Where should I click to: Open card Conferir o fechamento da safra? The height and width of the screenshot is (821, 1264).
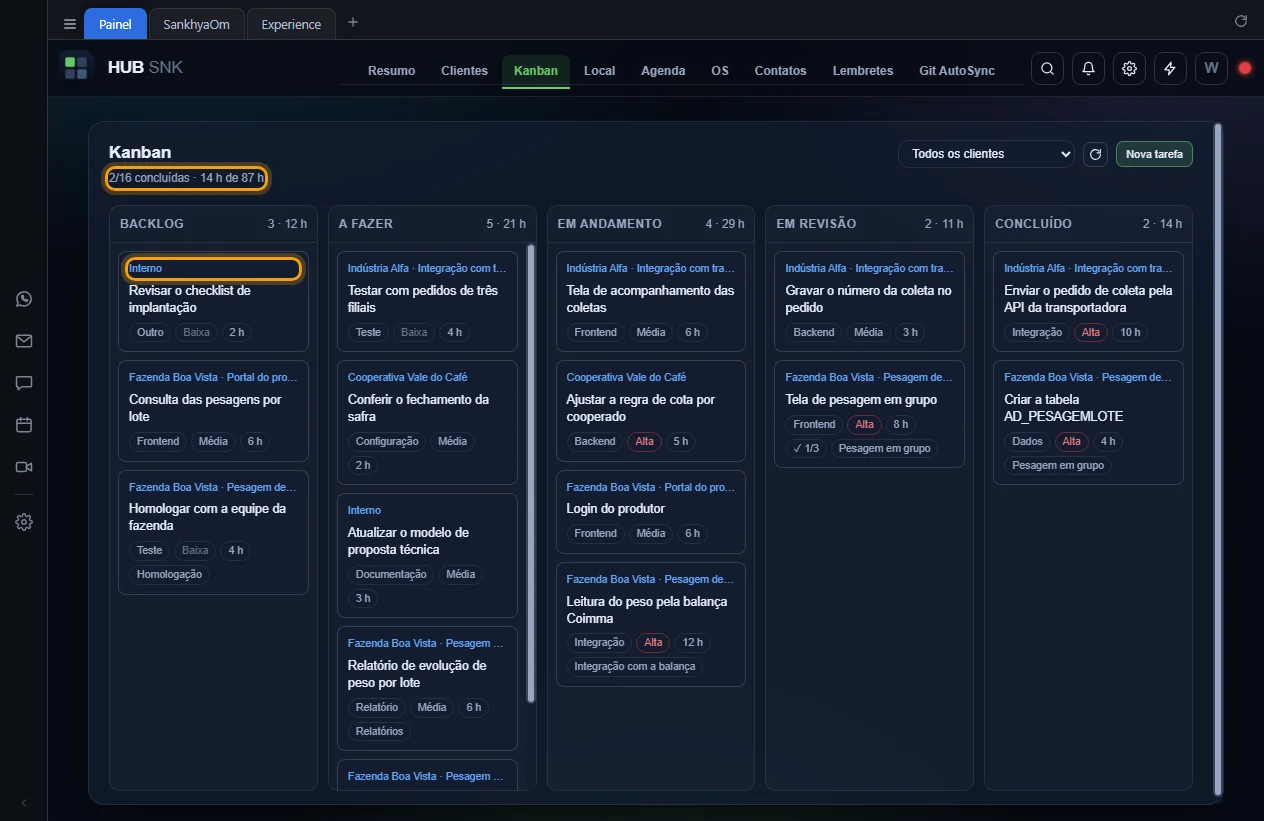coord(427,422)
